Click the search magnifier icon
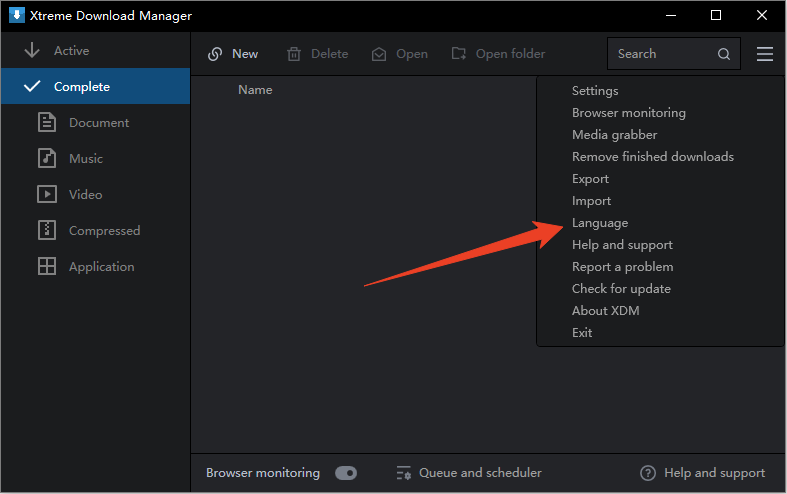 click(x=724, y=54)
